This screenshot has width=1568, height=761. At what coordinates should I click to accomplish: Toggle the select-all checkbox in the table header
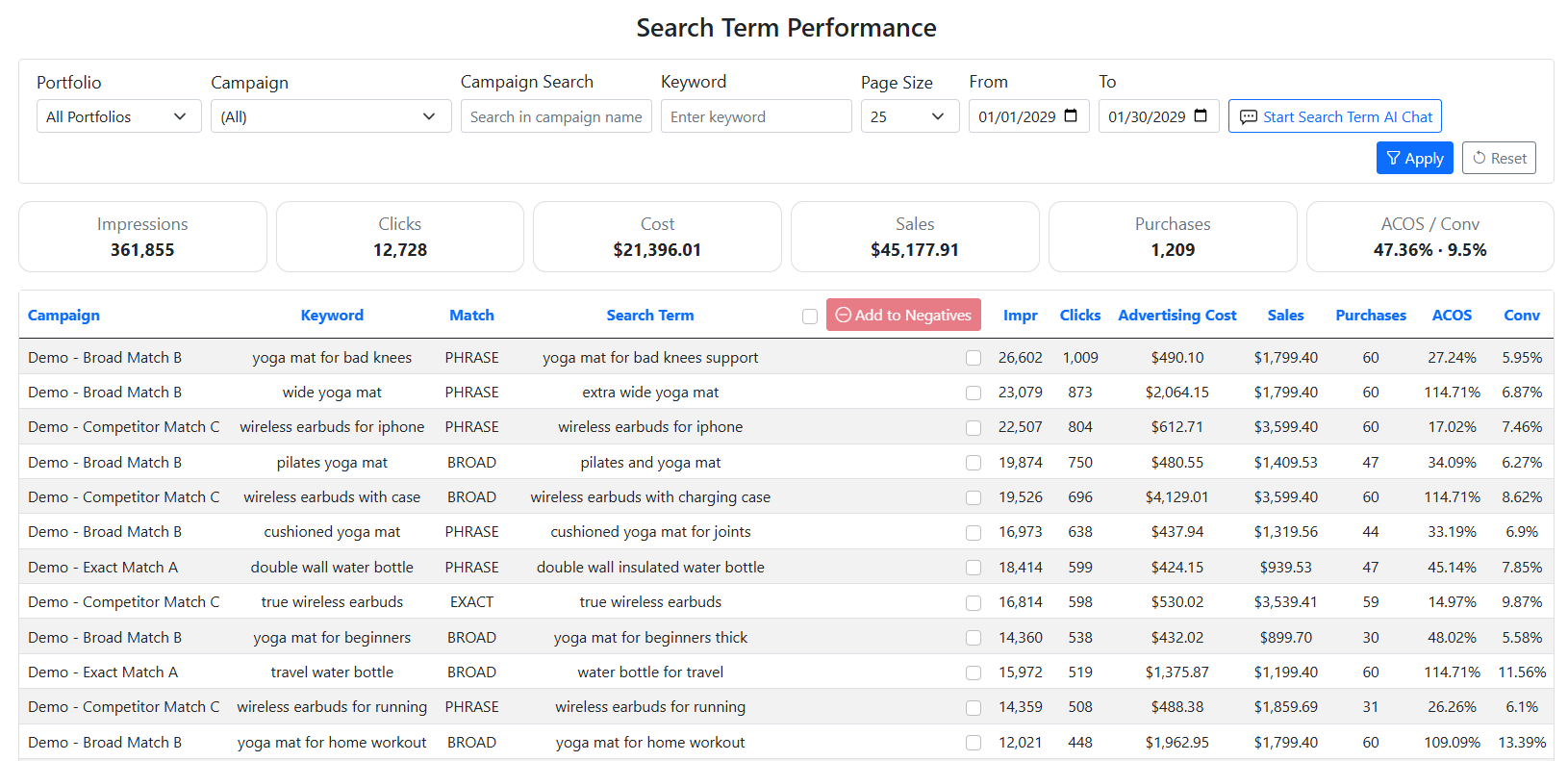click(x=810, y=317)
